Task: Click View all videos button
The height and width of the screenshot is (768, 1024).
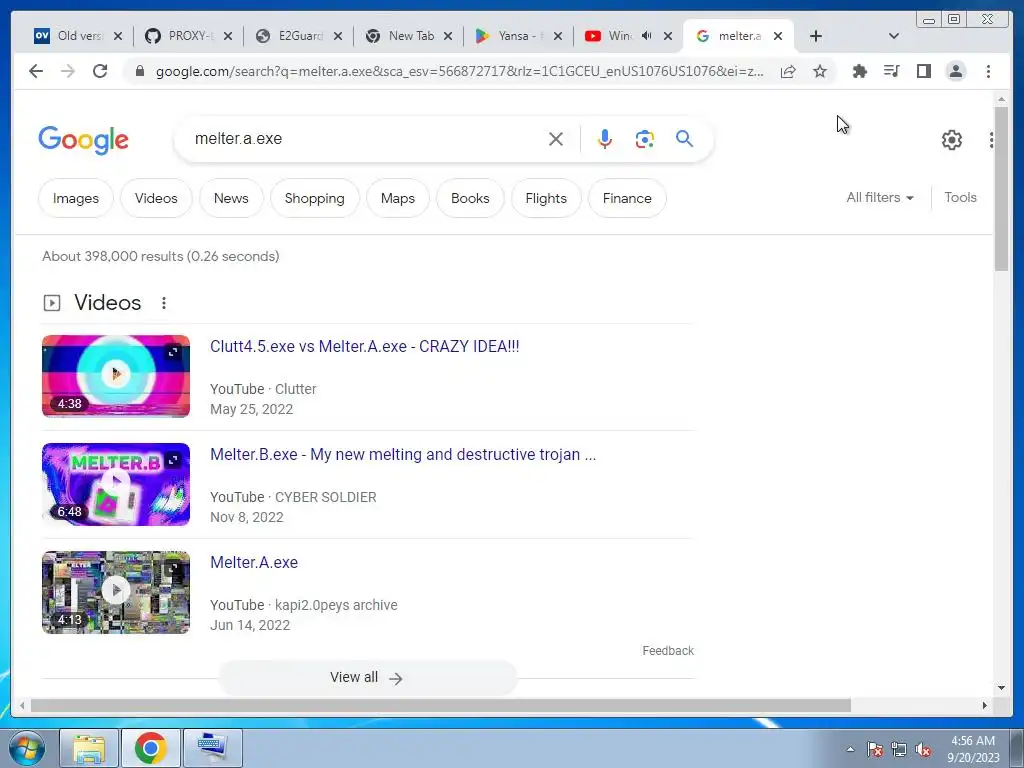Action: point(367,678)
